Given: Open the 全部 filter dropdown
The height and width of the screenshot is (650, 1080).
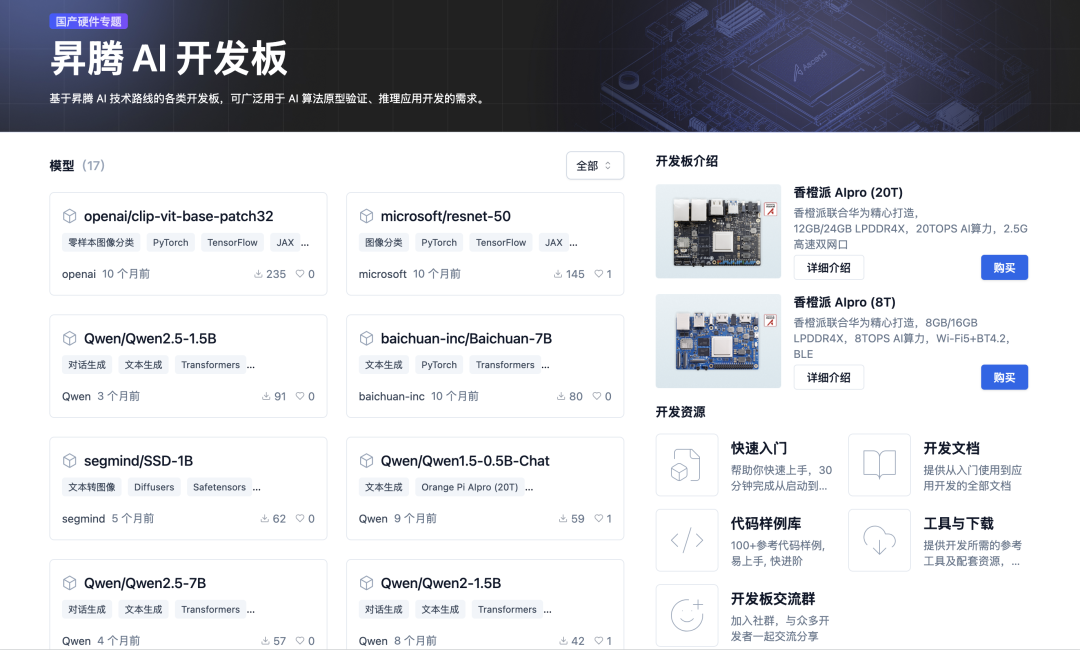Looking at the screenshot, I should point(594,166).
